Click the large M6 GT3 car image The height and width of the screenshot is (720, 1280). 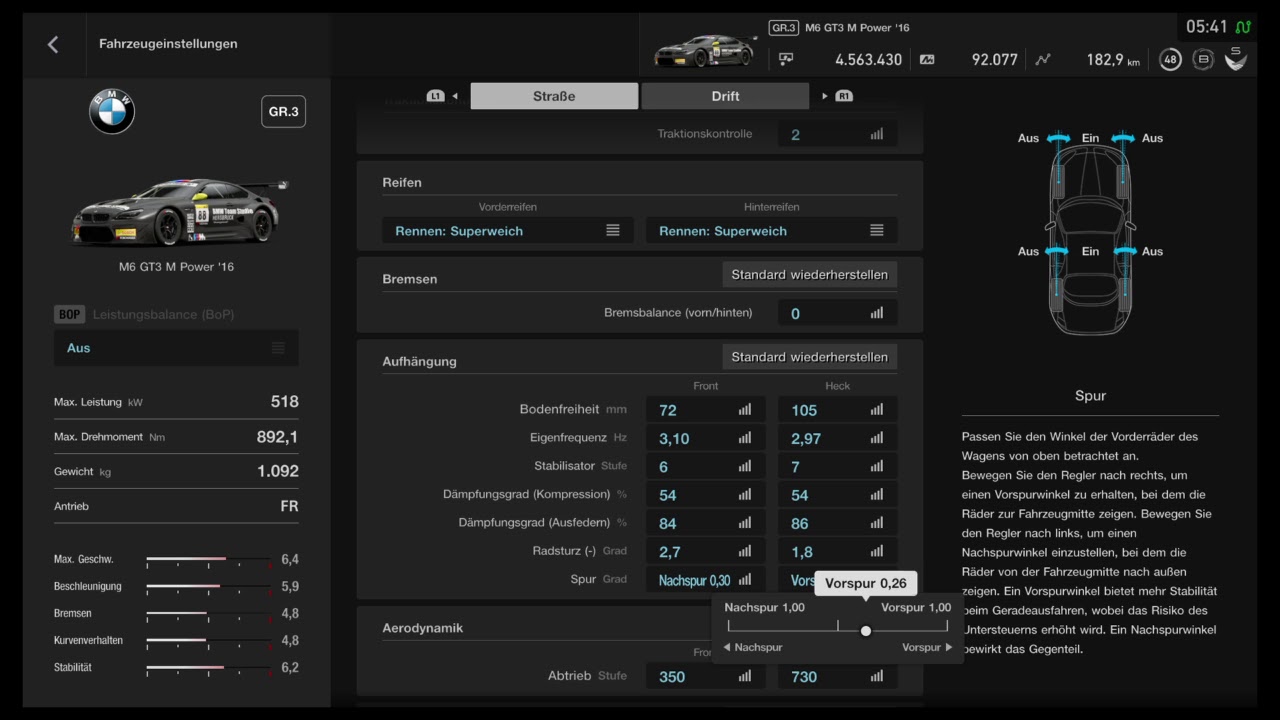pyautogui.click(x=178, y=211)
